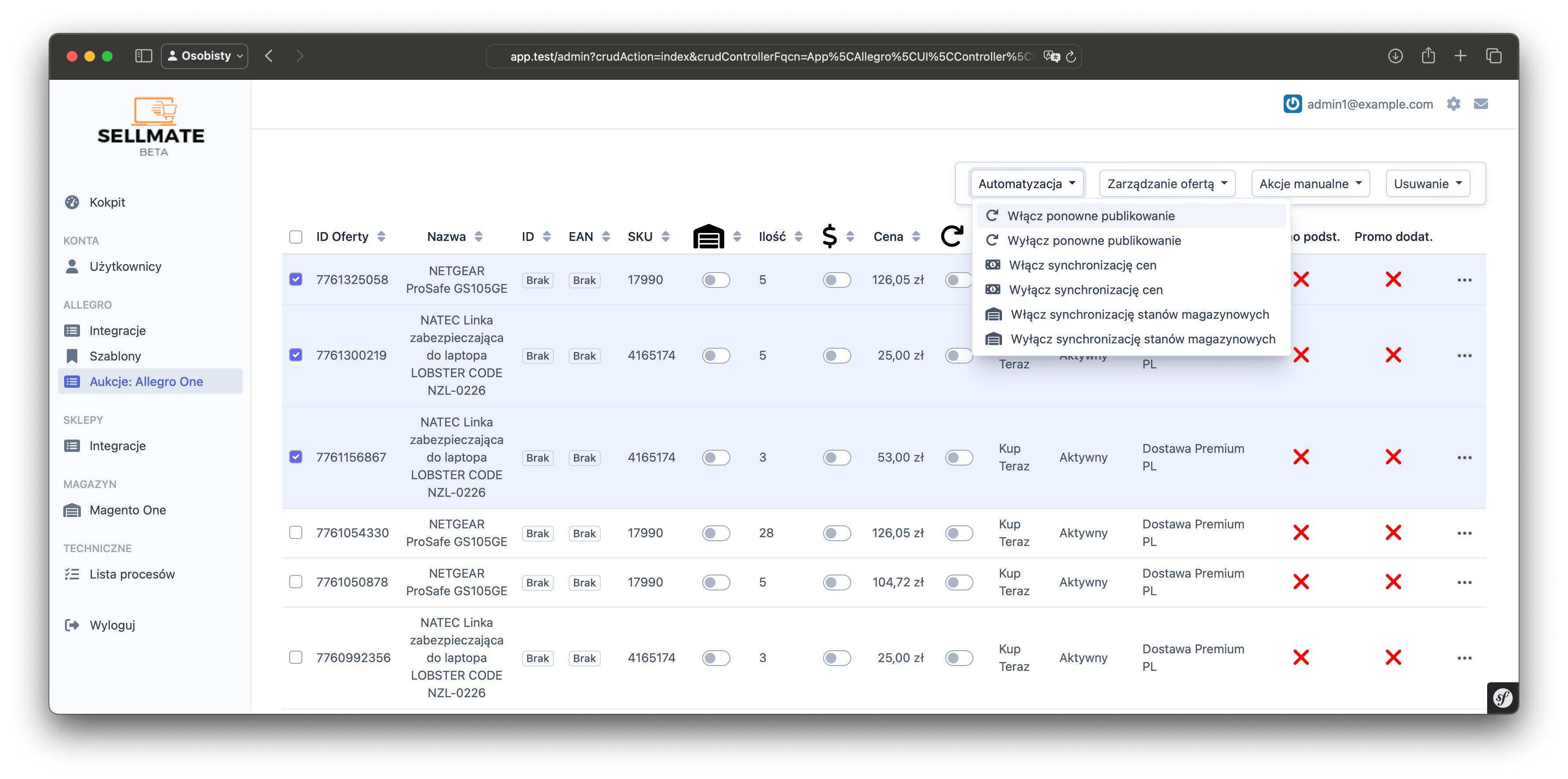Toggle stock sync switch for offer 7761325058
The image size is (1568, 779).
pos(716,280)
